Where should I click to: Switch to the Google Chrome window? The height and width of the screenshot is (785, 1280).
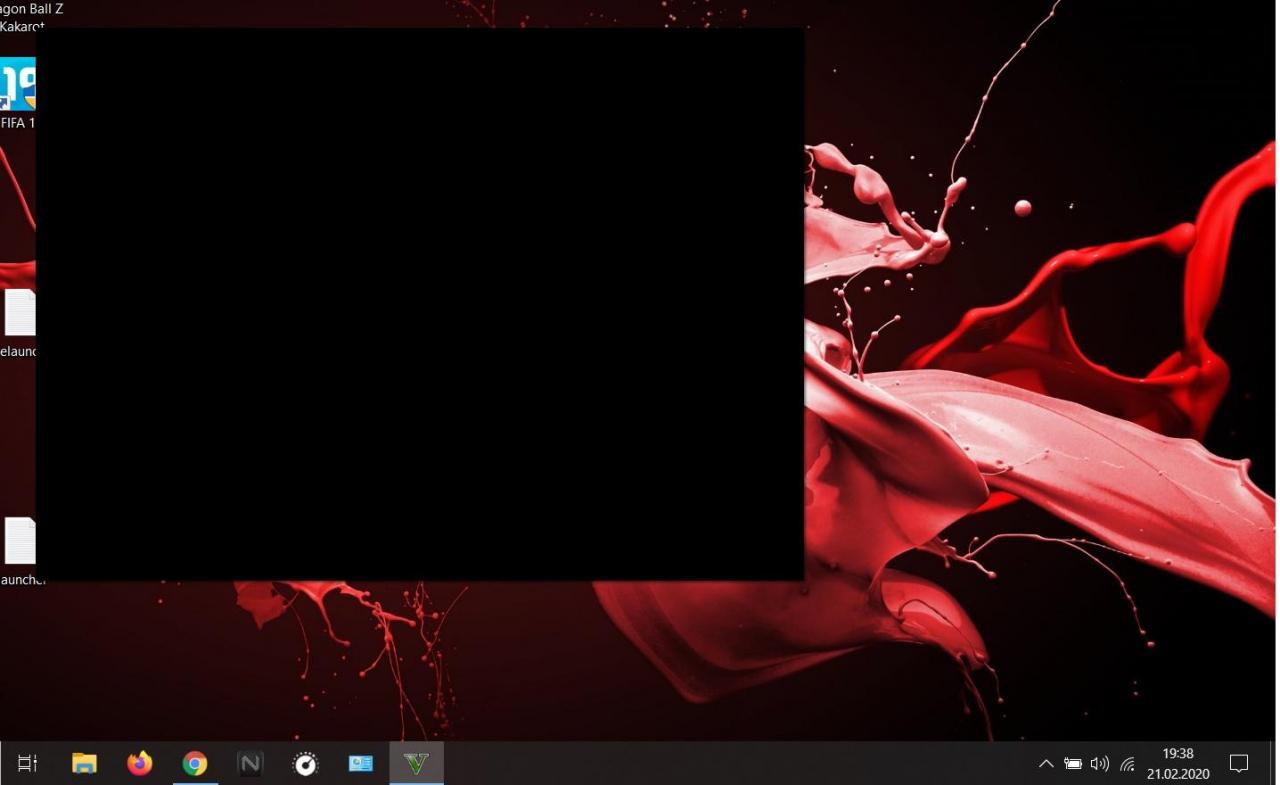click(195, 764)
